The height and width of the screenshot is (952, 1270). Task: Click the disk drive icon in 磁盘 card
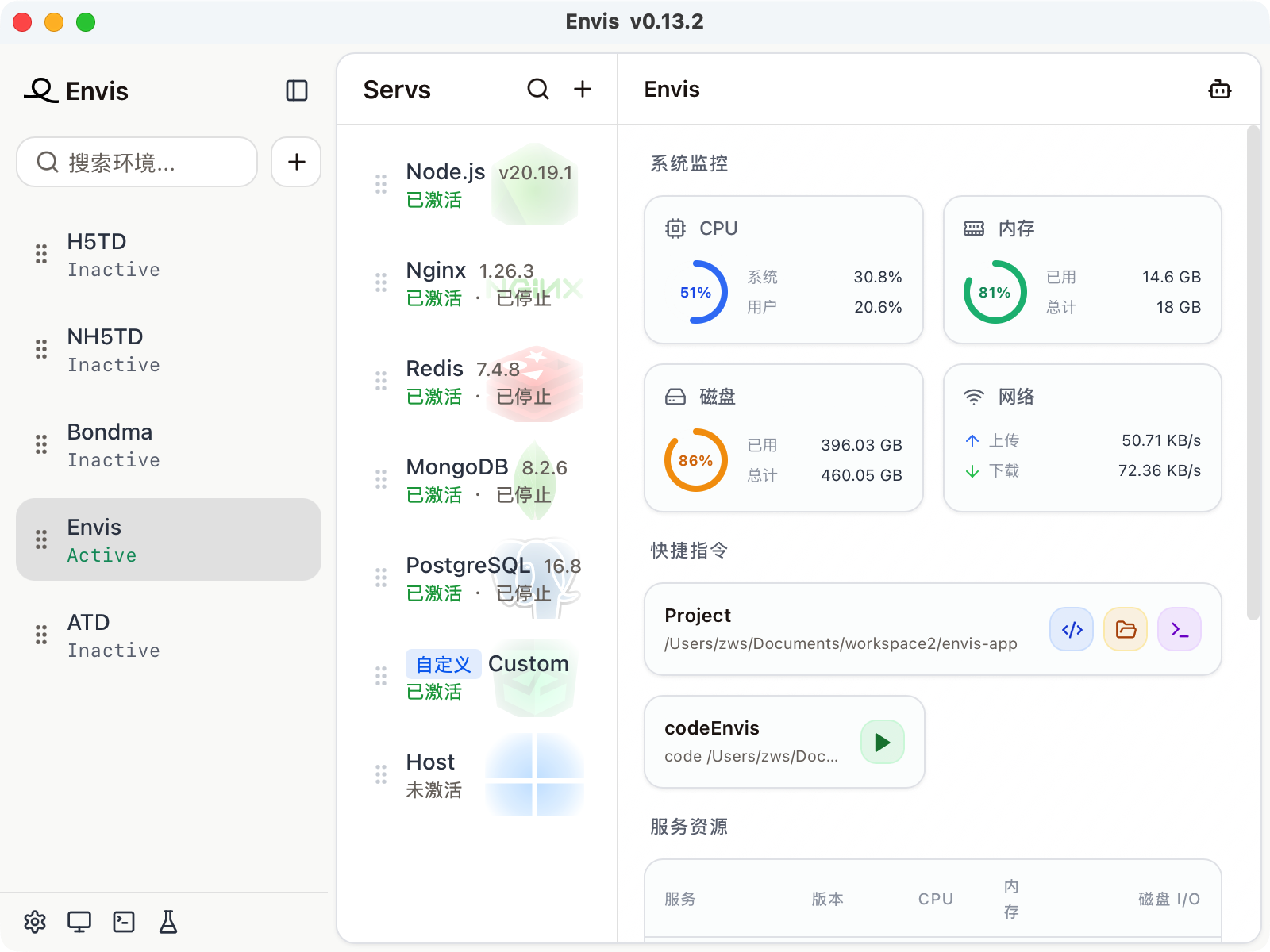675,397
